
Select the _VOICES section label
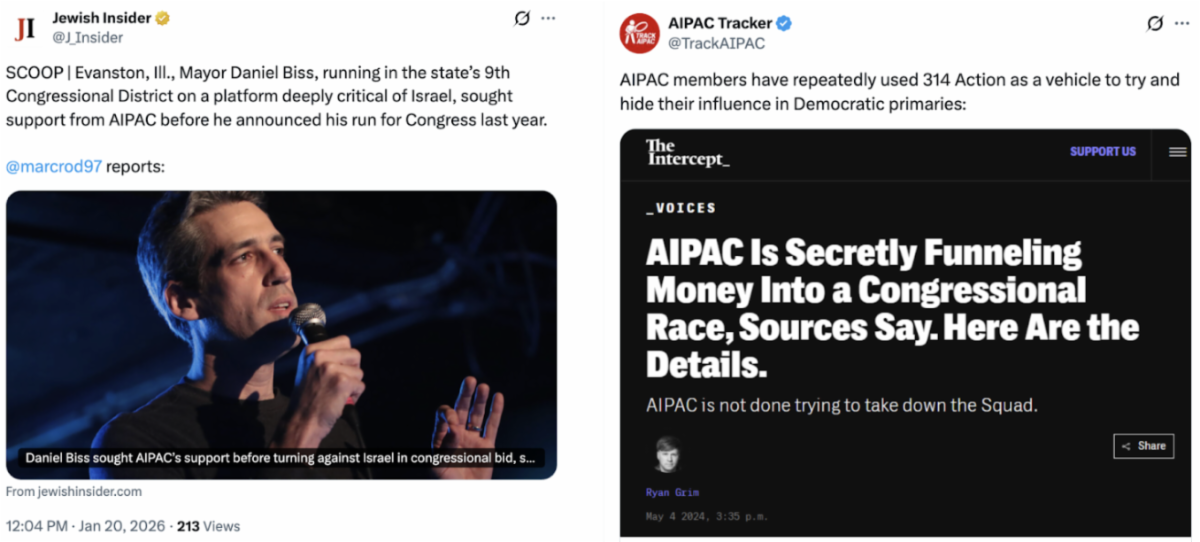[x=681, y=208]
